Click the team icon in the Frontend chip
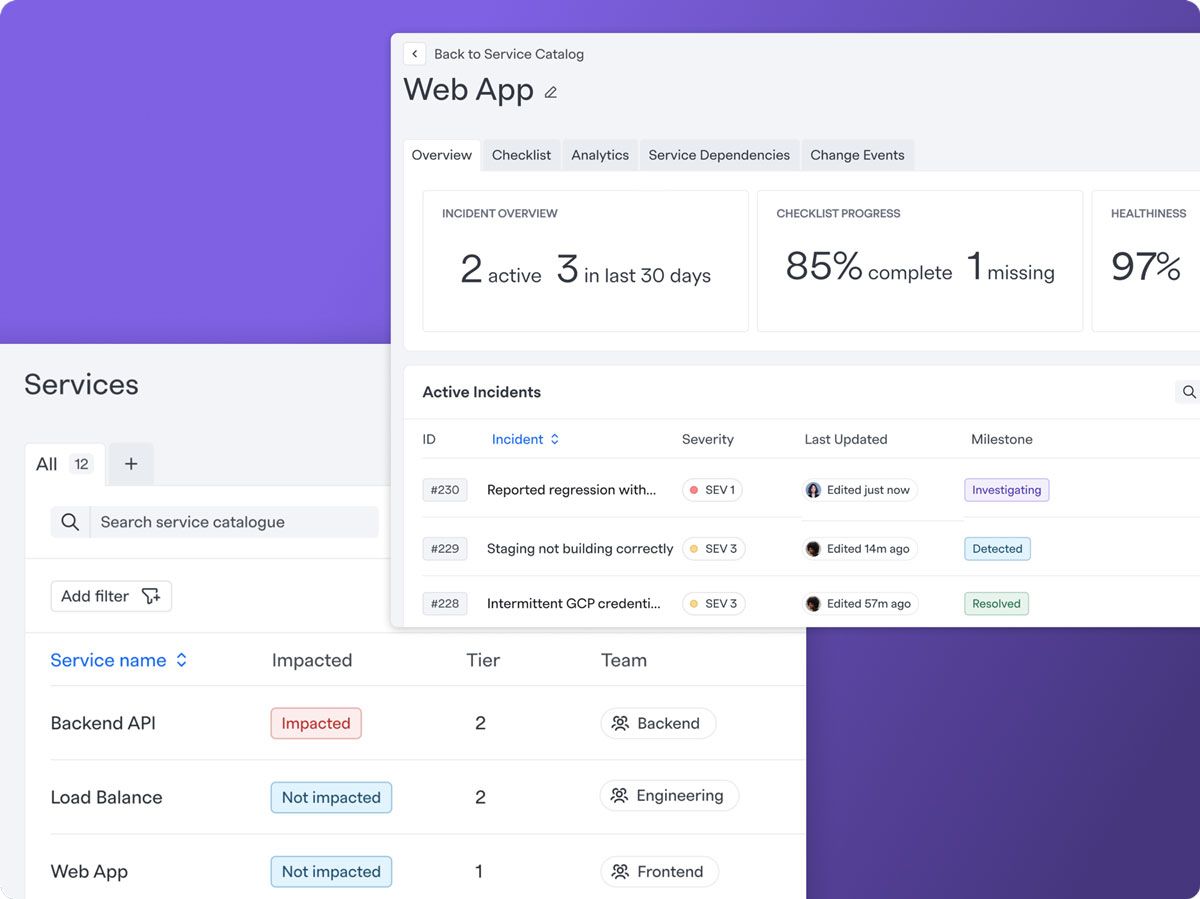Image resolution: width=1200 pixels, height=899 pixels. click(x=620, y=871)
